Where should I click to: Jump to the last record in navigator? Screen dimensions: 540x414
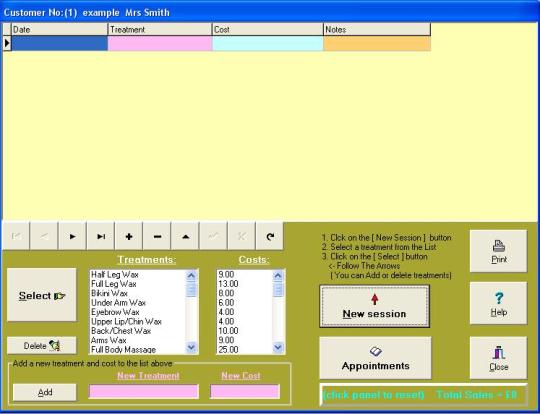101,236
